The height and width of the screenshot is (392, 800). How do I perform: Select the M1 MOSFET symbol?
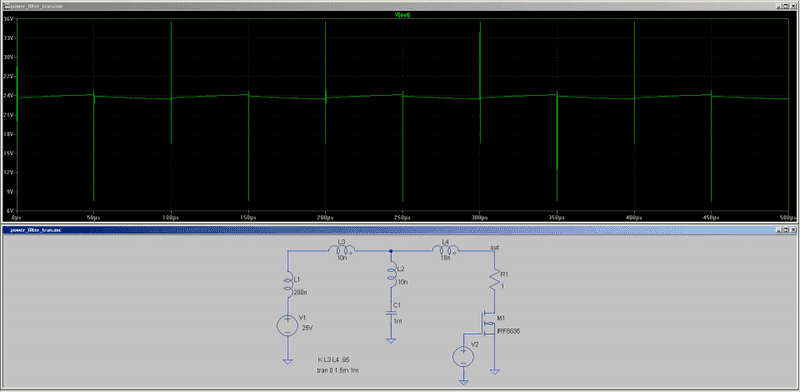click(x=489, y=324)
